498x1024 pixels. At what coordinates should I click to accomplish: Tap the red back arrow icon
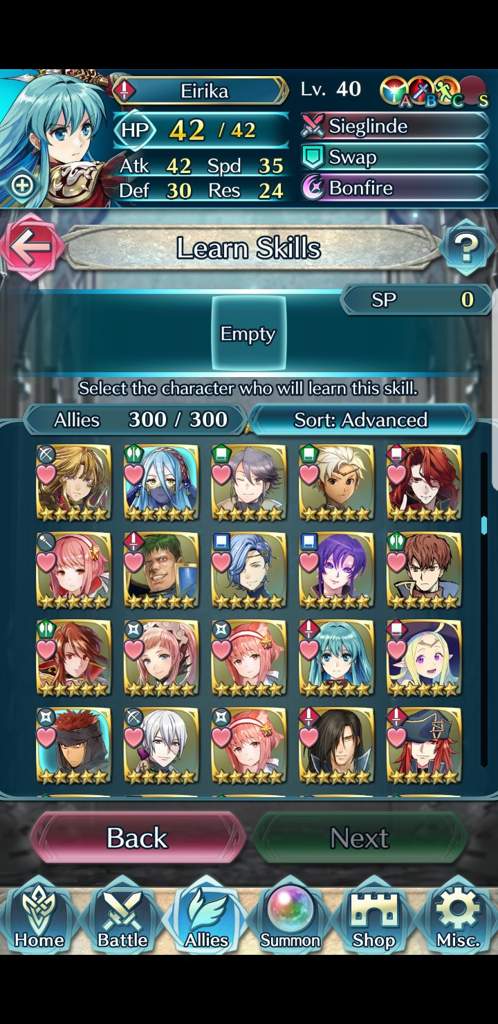[x=31, y=247]
